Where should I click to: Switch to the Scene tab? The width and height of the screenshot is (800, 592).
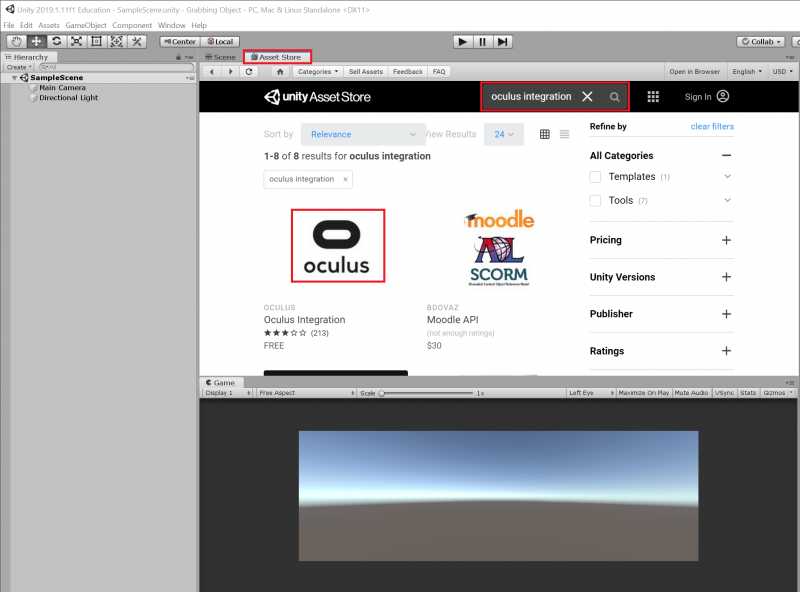tap(220, 57)
